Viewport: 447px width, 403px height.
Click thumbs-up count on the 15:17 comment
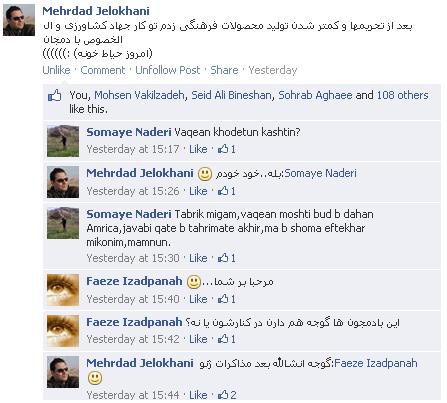click(227, 149)
